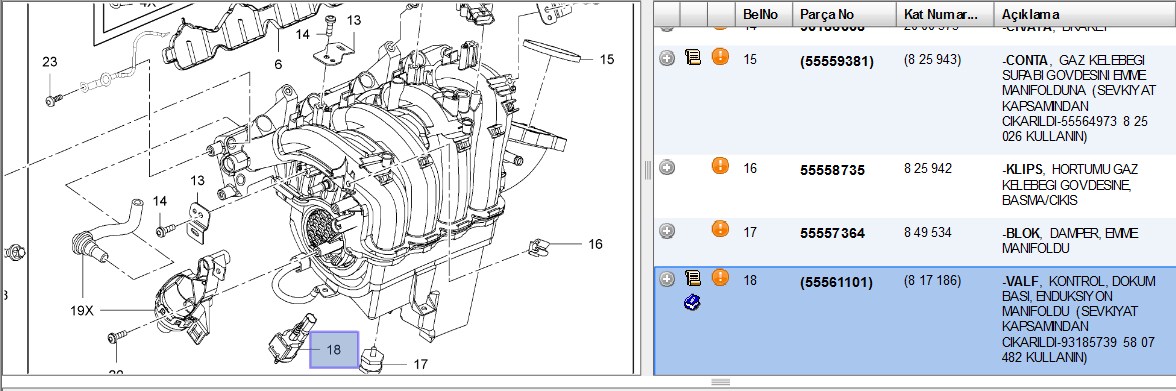Open notes icon for row 18
Image resolution: width=1176 pixels, height=391 pixels.
coord(693,279)
